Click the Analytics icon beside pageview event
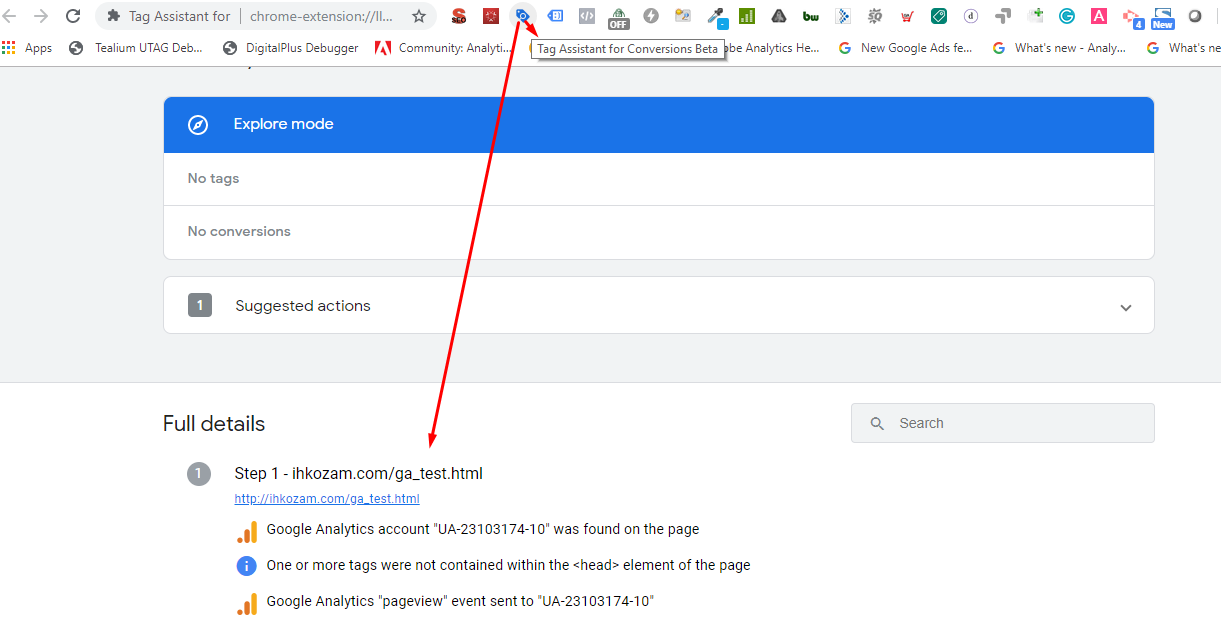The image size is (1221, 635). click(x=246, y=604)
